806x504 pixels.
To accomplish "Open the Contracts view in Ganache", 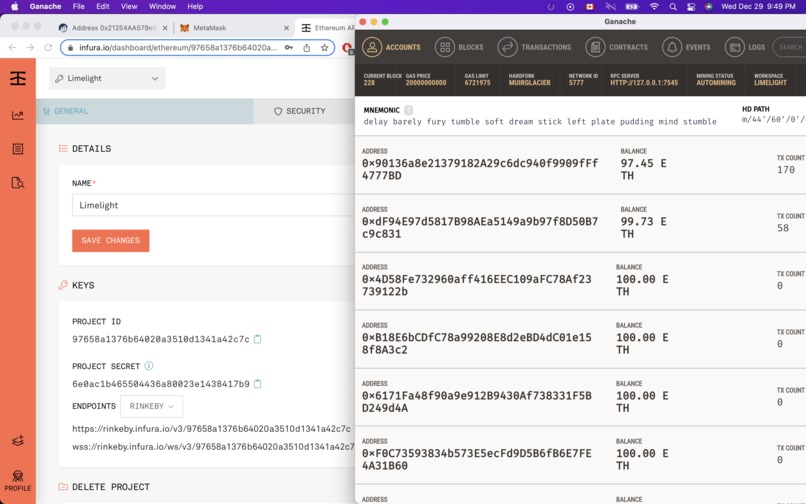I will [616, 47].
